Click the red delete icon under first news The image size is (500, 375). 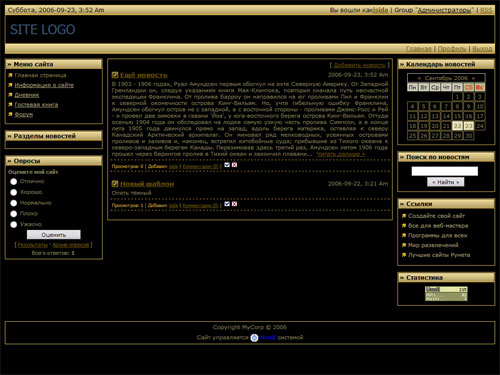tap(235, 165)
